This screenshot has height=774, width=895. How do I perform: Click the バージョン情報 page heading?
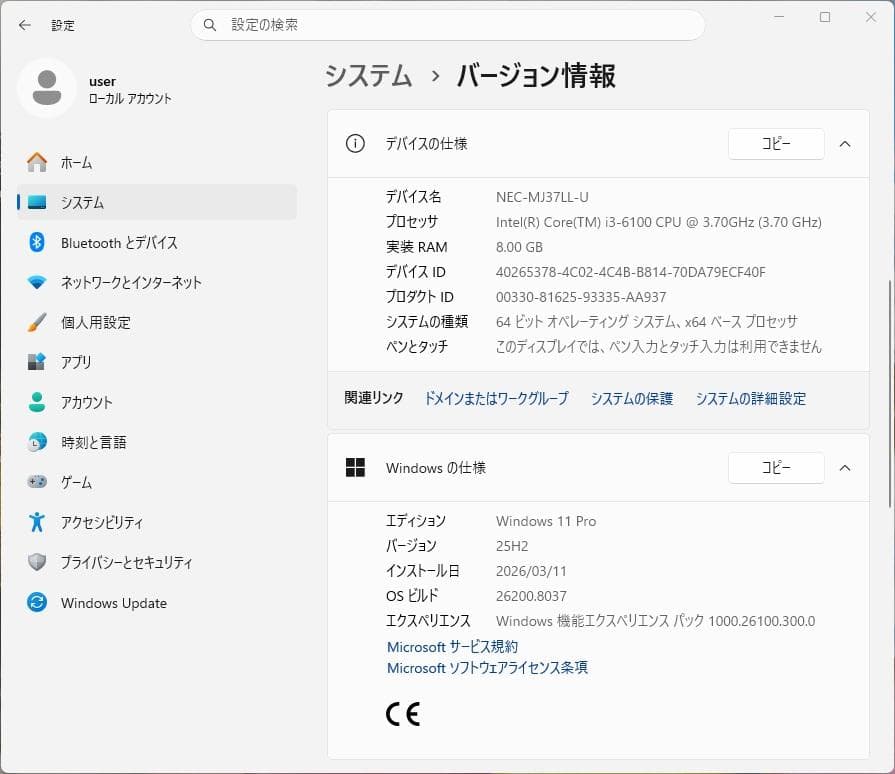536,75
